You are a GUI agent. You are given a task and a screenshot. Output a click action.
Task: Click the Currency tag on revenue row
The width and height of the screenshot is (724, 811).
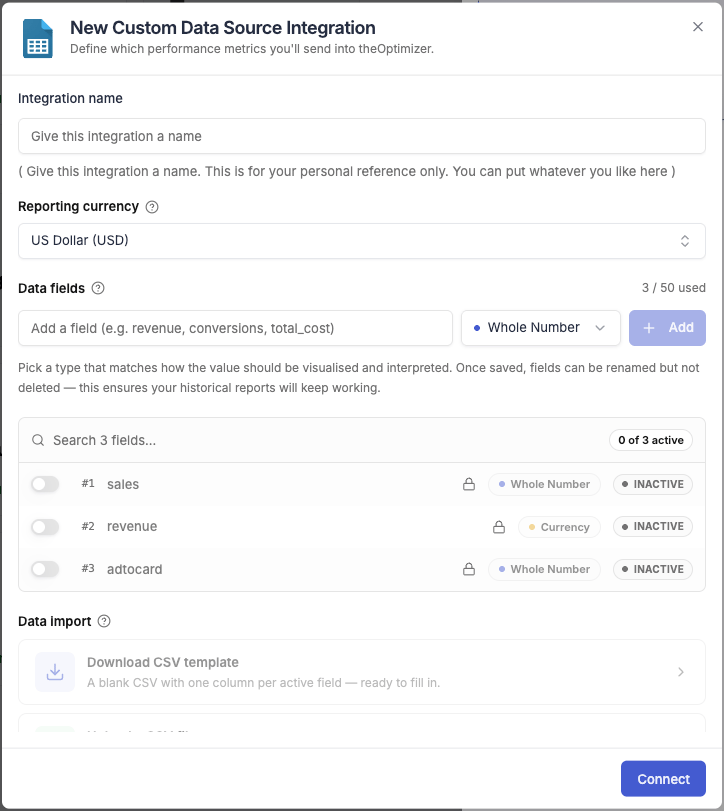pyautogui.click(x=559, y=527)
